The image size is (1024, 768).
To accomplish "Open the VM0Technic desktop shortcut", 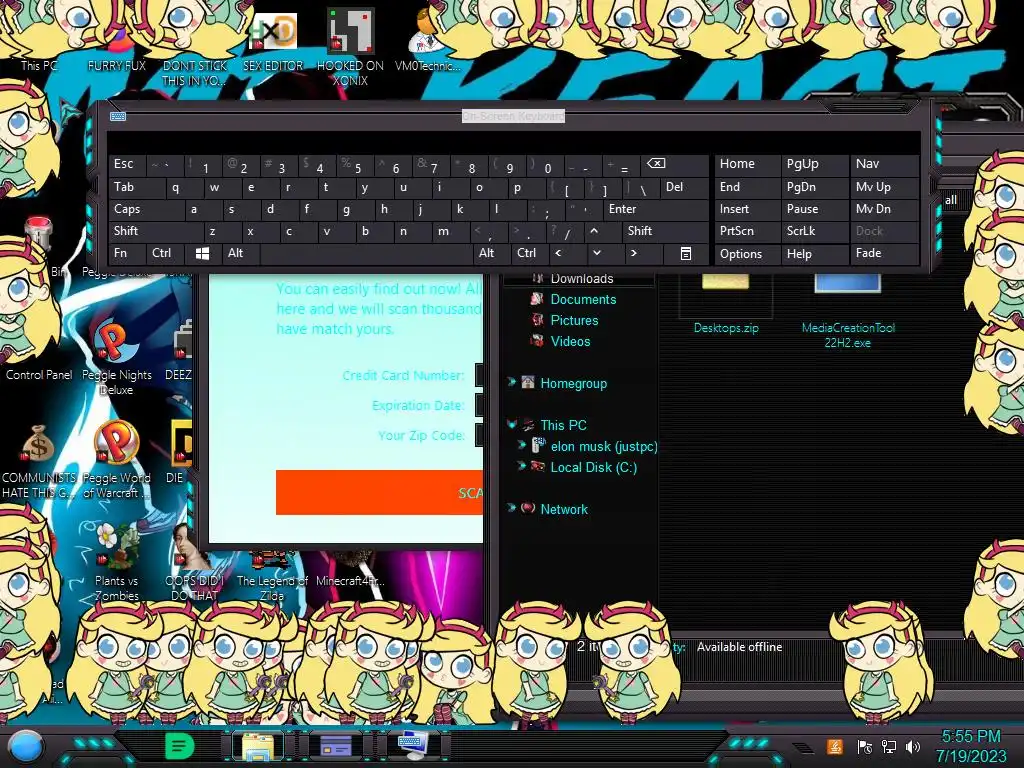I will tap(427, 40).
